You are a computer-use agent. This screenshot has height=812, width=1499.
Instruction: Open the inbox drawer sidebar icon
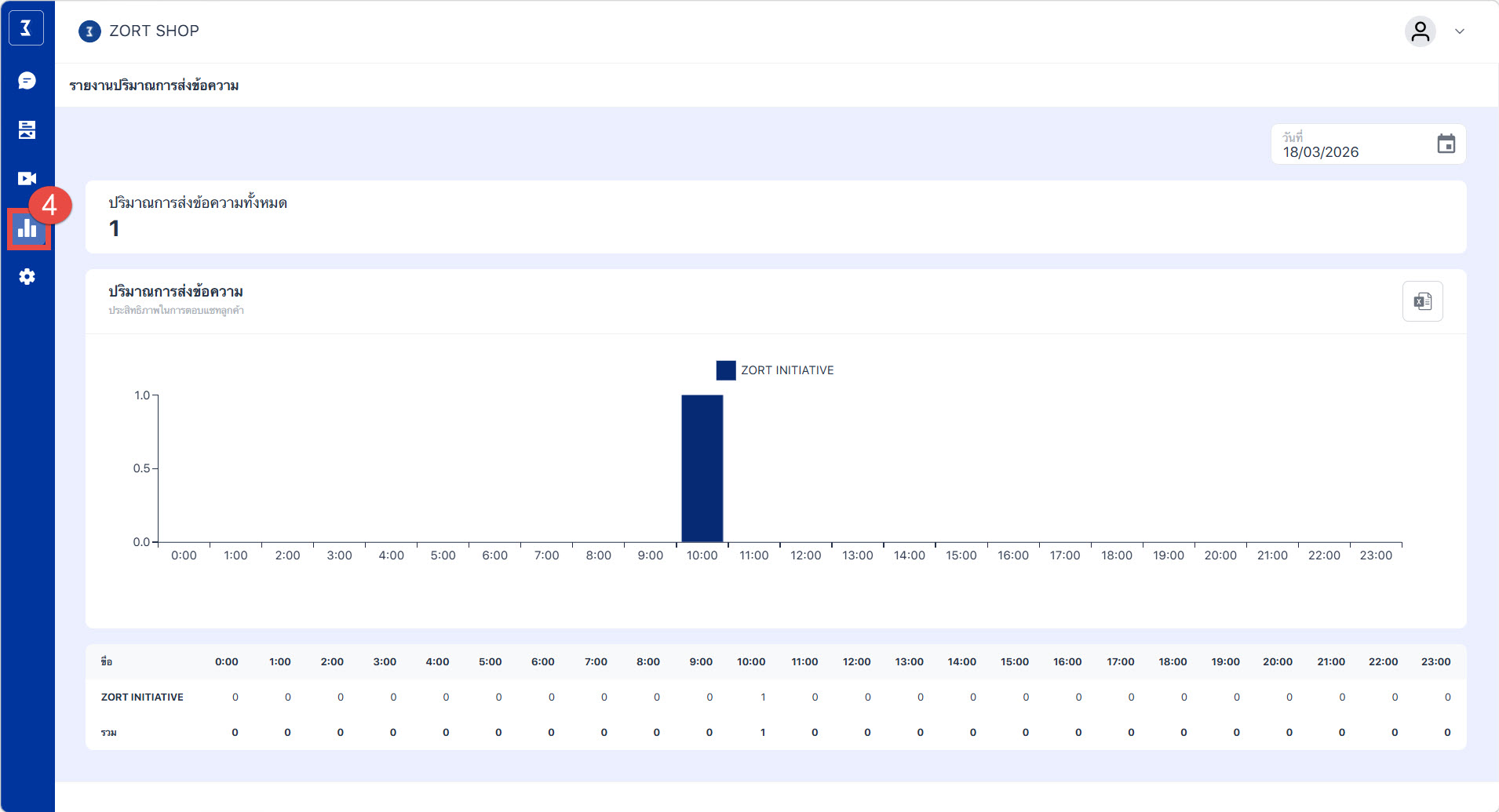tap(27, 129)
